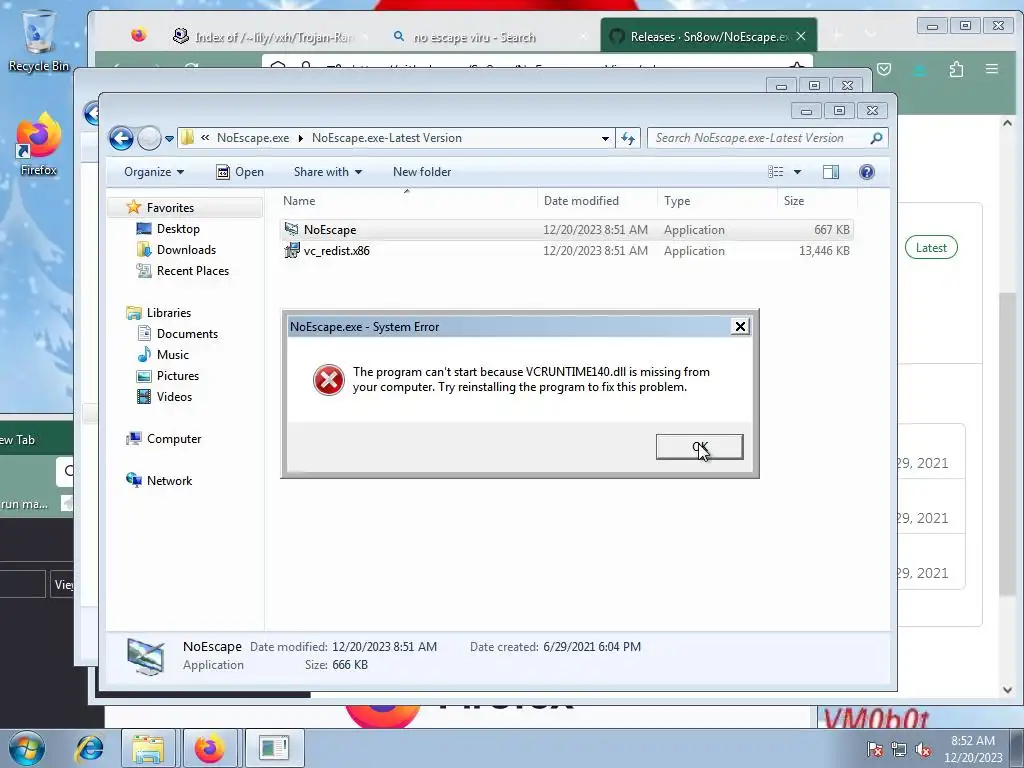Sort files by the Size column
The image size is (1024, 768).
816,200
